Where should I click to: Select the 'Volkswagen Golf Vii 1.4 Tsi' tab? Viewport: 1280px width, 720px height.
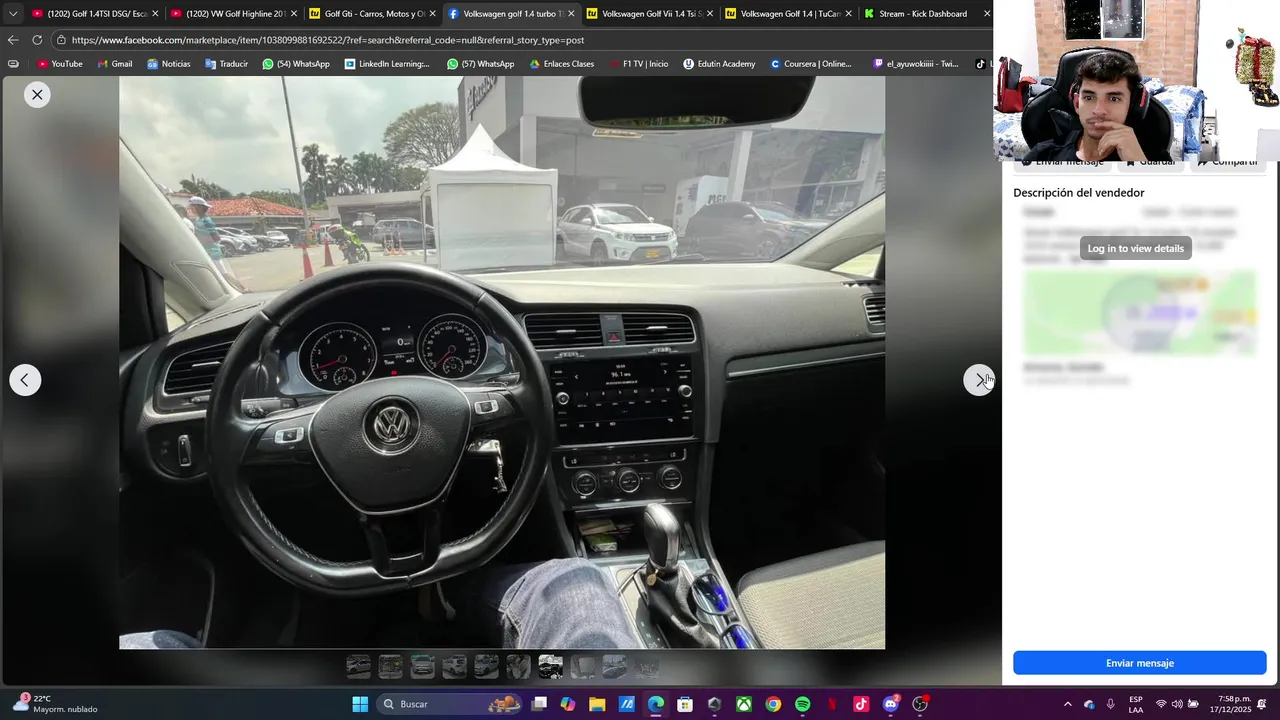pyautogui.click(x=647, y=14)
